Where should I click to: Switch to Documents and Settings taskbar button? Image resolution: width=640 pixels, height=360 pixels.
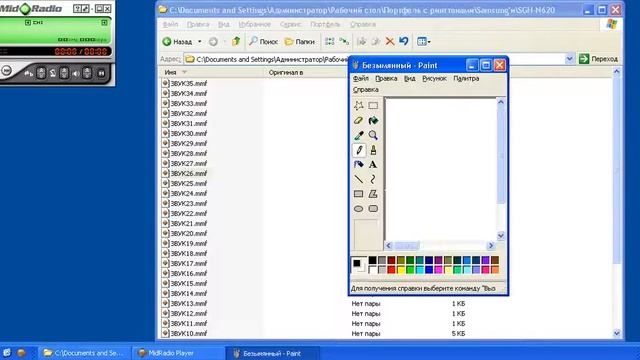point(85,353)
